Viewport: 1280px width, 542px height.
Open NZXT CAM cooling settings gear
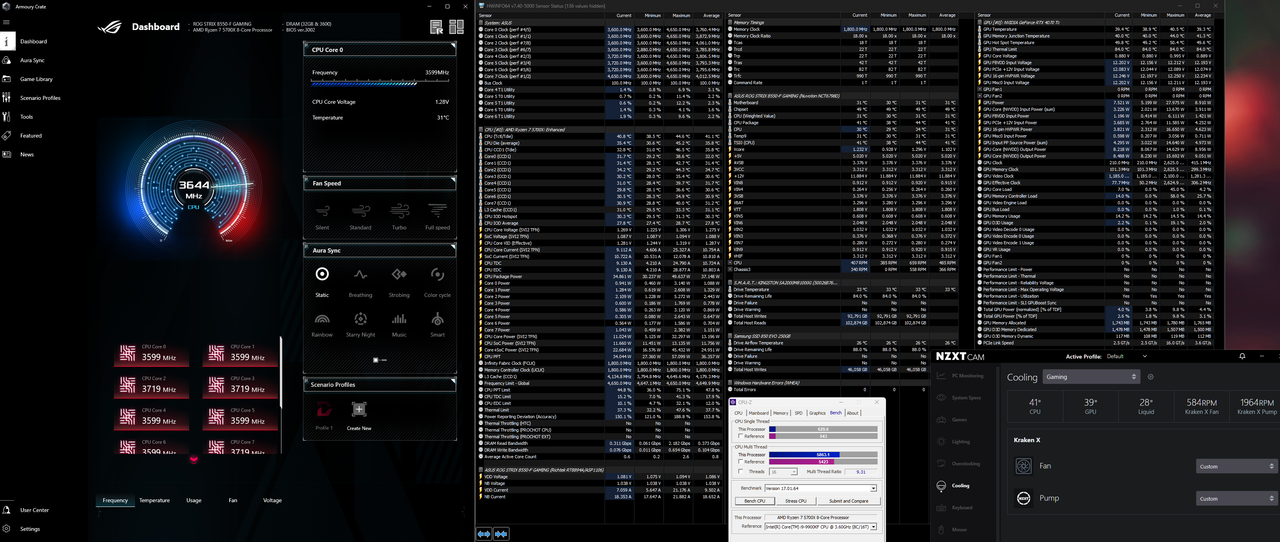1151,377
